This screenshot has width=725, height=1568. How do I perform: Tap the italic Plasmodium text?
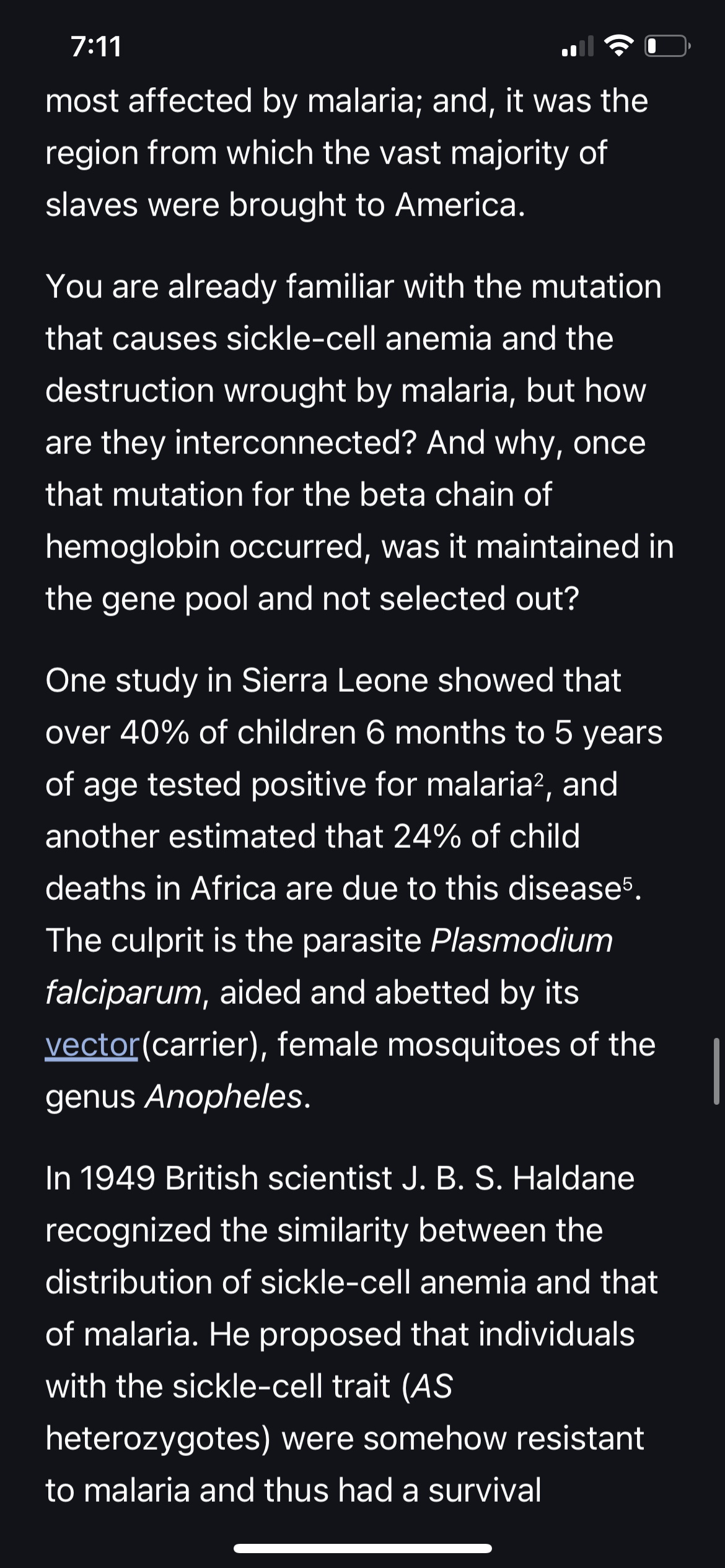pos(521,940)
